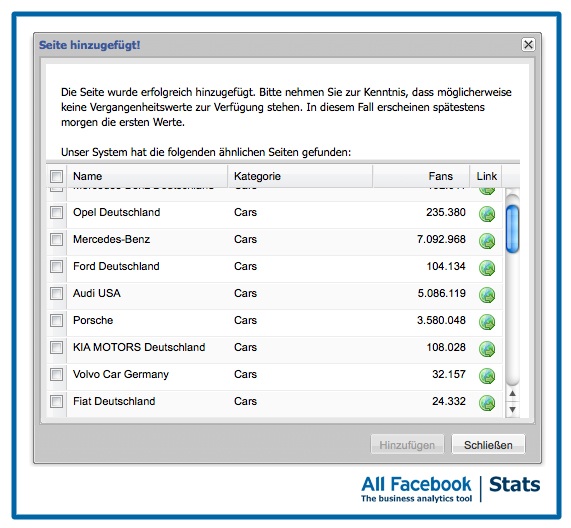Image resolution: width=571 pixels, height=528 pixels.
Task: Check the select-all checkbox in header
Action: pyautogui.click(x=56, y=177)
